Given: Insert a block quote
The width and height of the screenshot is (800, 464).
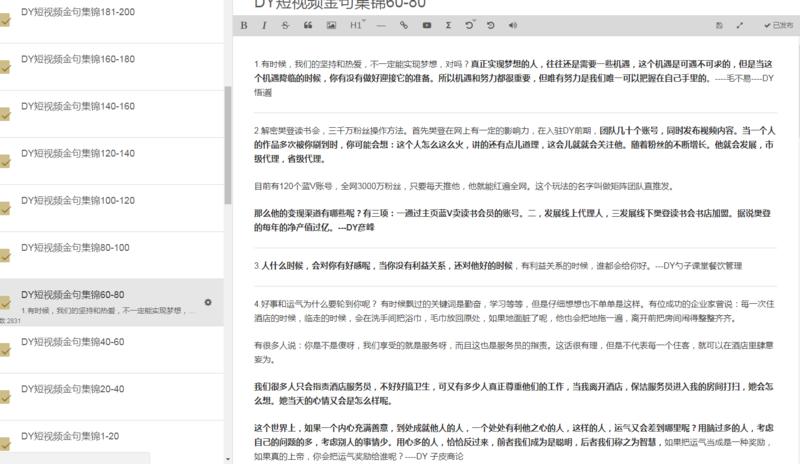Looking at the screenshot, I should pos(308,25).
